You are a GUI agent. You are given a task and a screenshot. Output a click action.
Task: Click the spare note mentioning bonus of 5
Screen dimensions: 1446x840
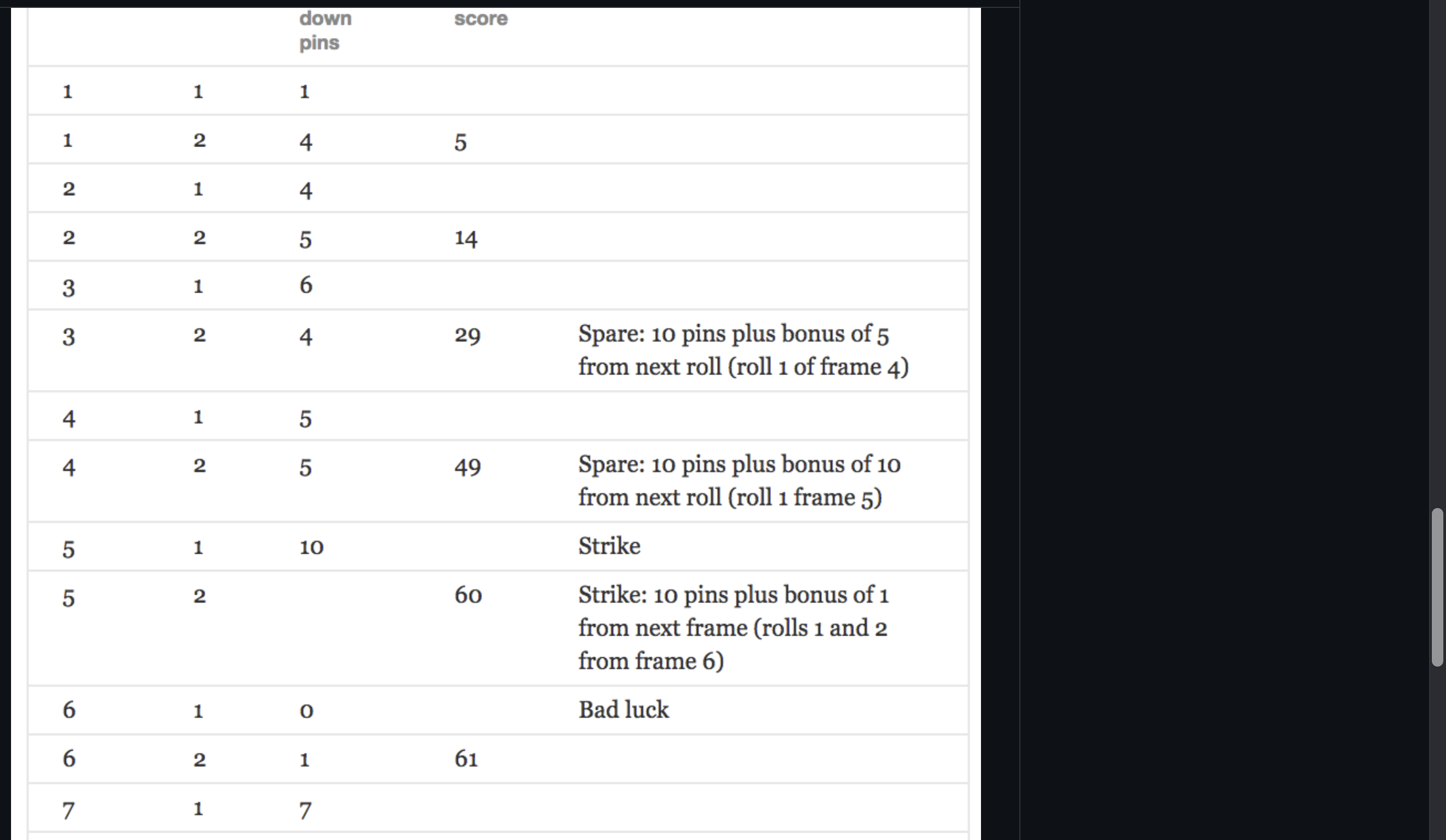tap(742, 350)
